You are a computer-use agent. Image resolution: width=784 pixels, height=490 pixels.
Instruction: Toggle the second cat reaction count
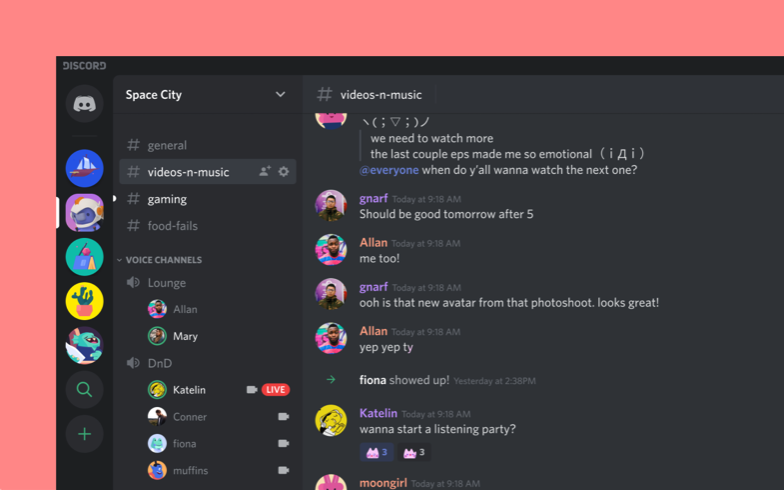point(414,452)
